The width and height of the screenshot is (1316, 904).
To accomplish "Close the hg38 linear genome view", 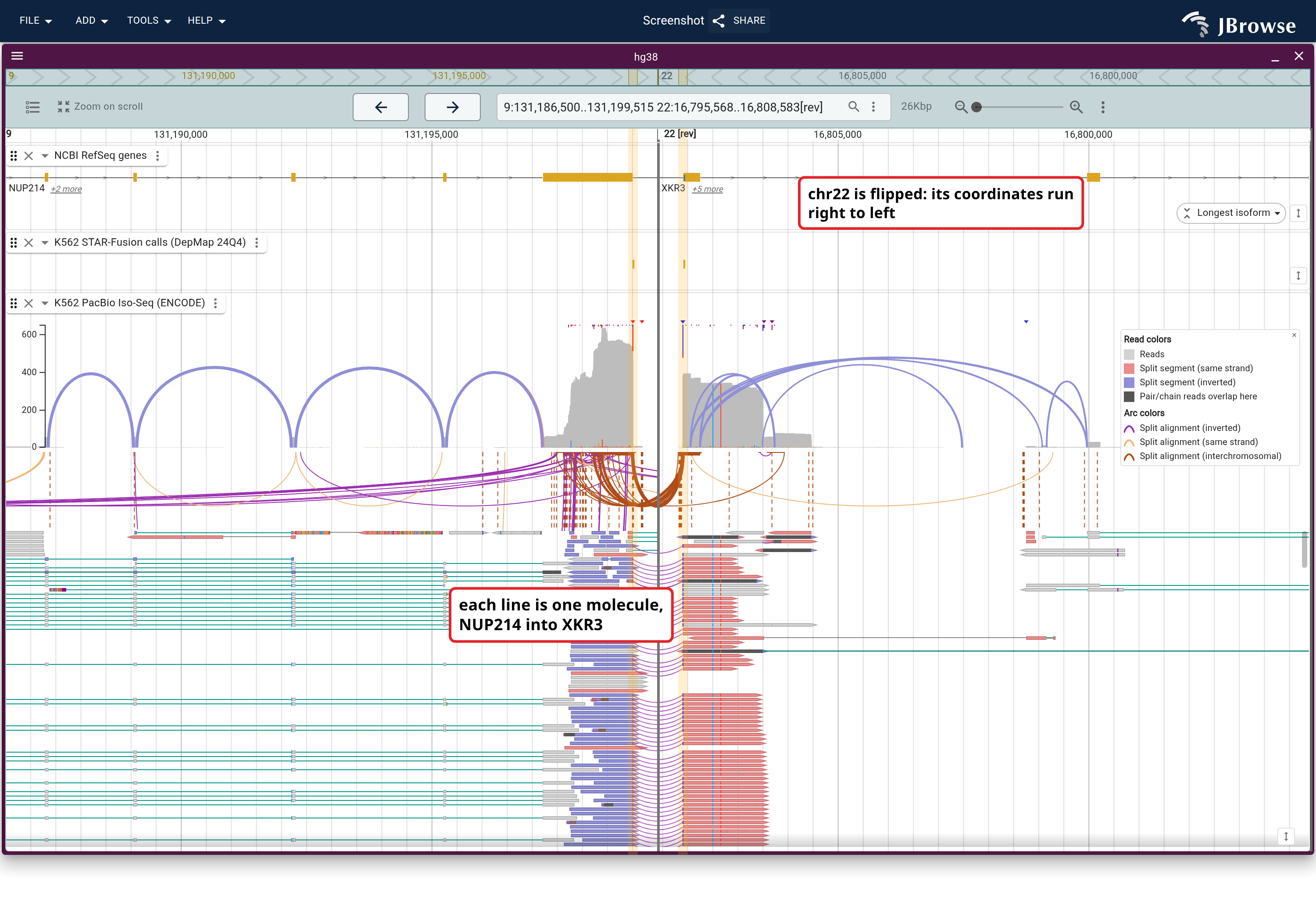I will (x=1299, y=55).
